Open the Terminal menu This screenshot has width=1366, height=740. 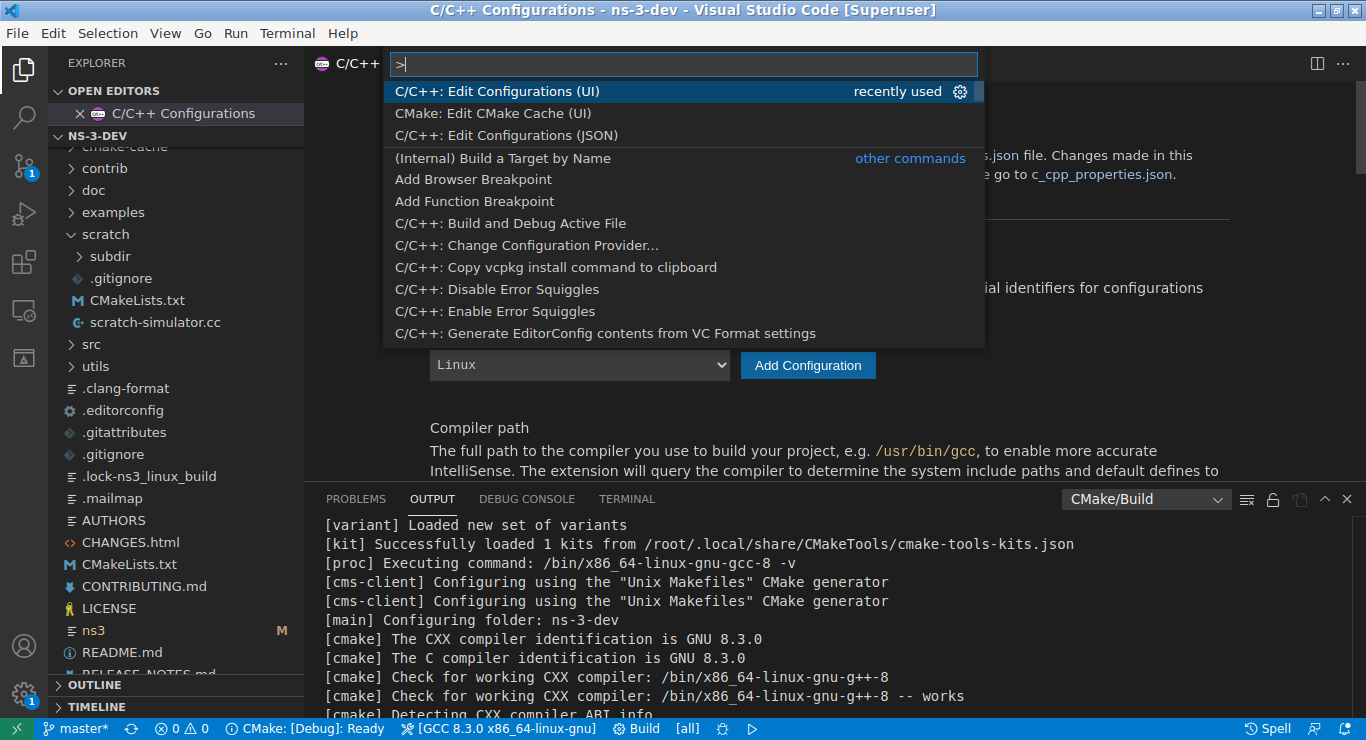click(288, 33)
